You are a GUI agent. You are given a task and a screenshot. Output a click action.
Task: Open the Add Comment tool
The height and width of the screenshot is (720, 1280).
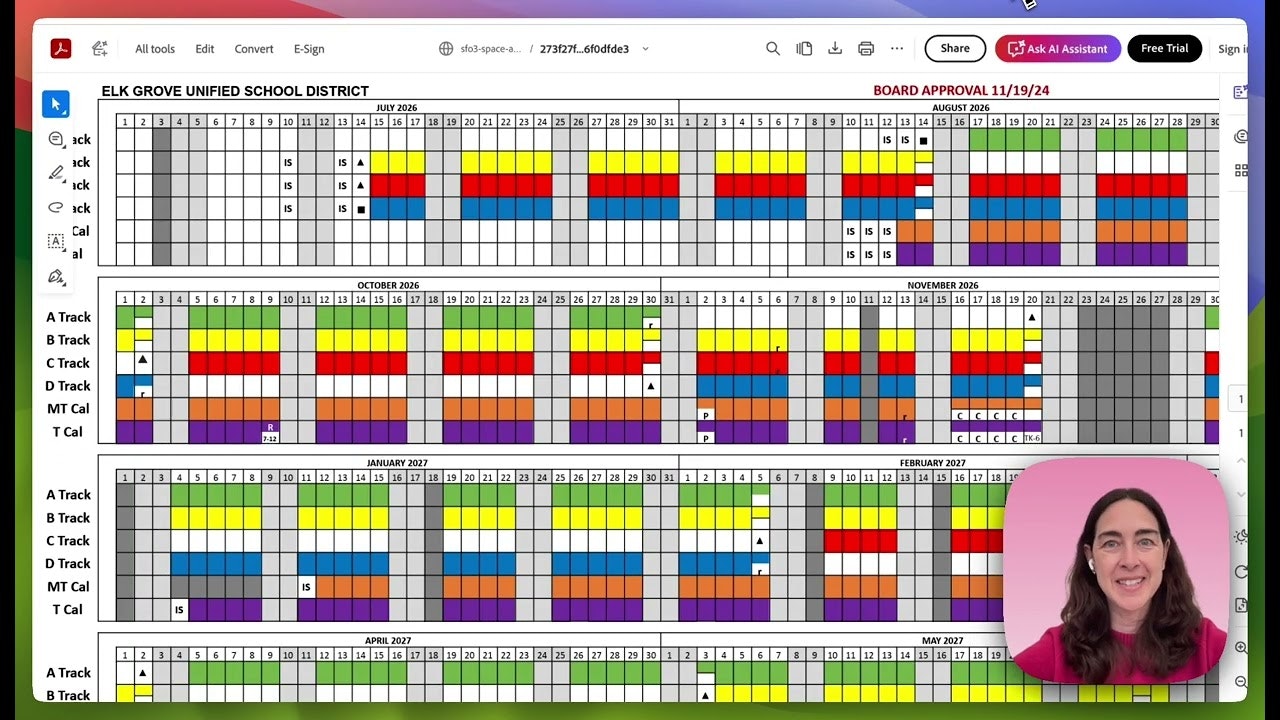coord(55,138)
